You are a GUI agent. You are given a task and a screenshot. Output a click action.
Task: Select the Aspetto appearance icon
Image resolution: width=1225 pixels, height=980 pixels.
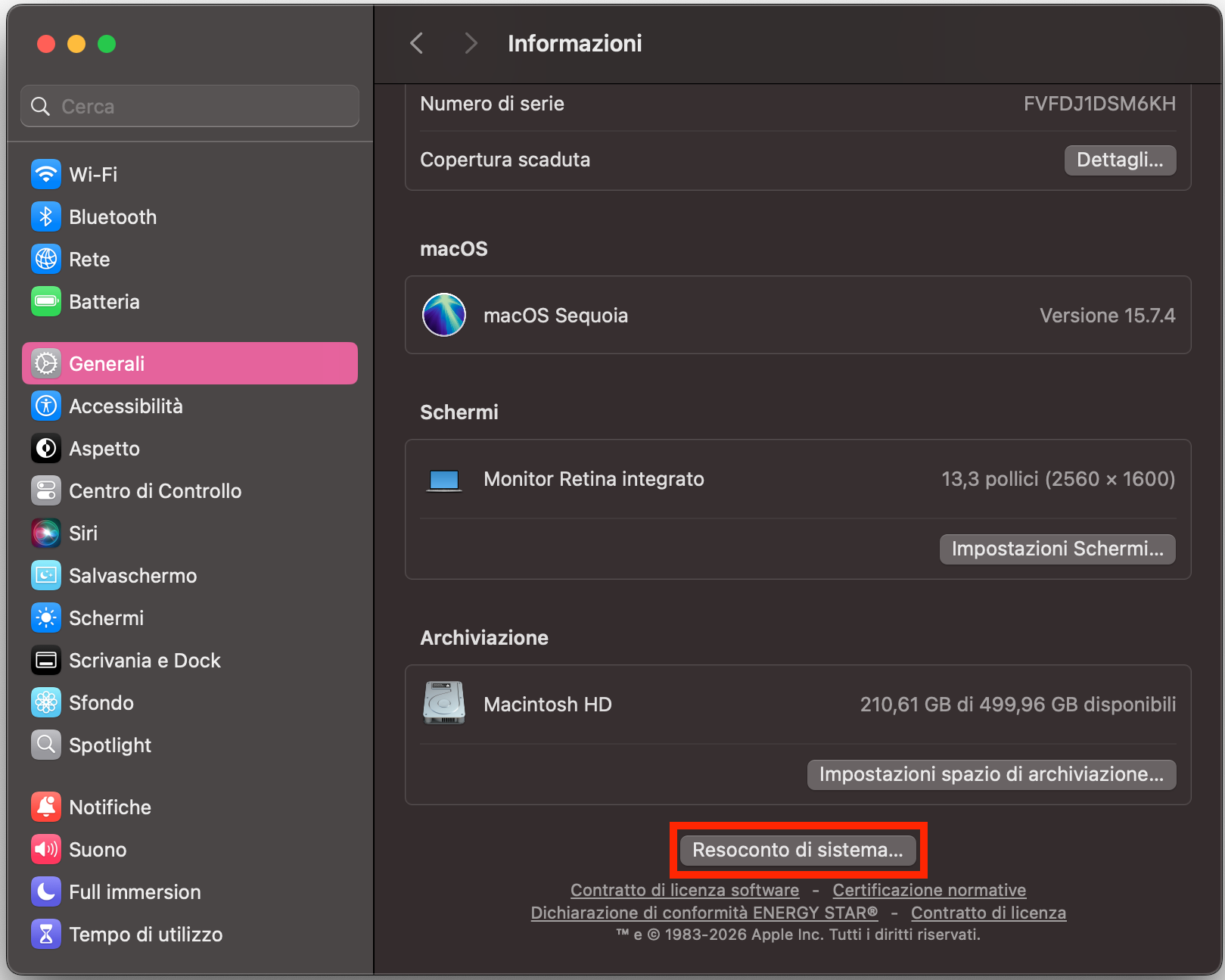pos(46,448)
